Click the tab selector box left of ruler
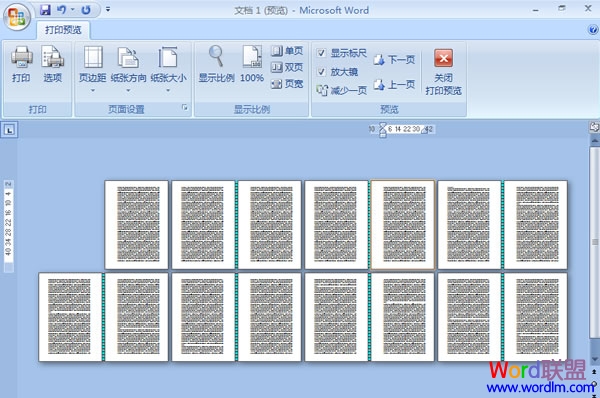Viewport: 600px width, 398px height. (x=9, y=130)
